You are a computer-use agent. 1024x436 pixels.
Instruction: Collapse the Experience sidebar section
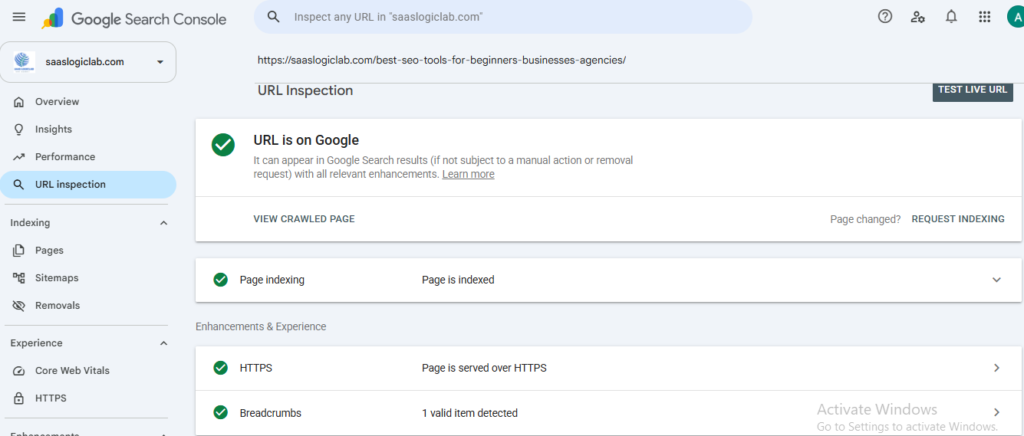point(164,343)
